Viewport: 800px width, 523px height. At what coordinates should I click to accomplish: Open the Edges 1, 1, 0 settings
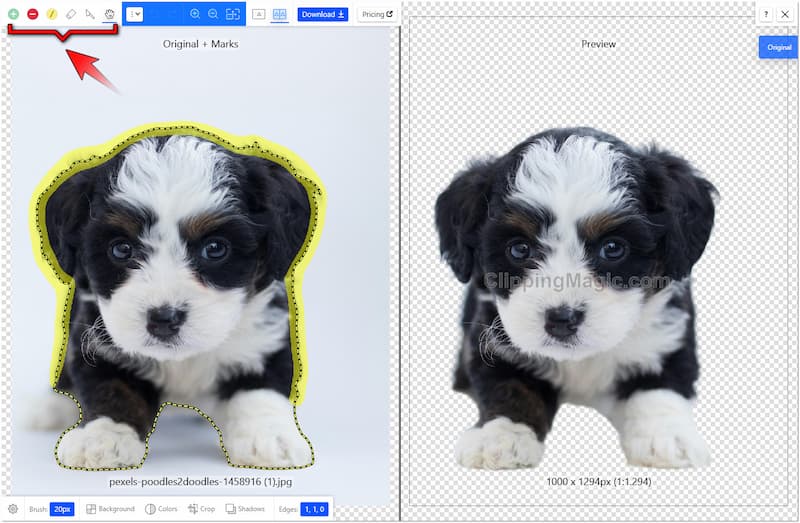315,509
